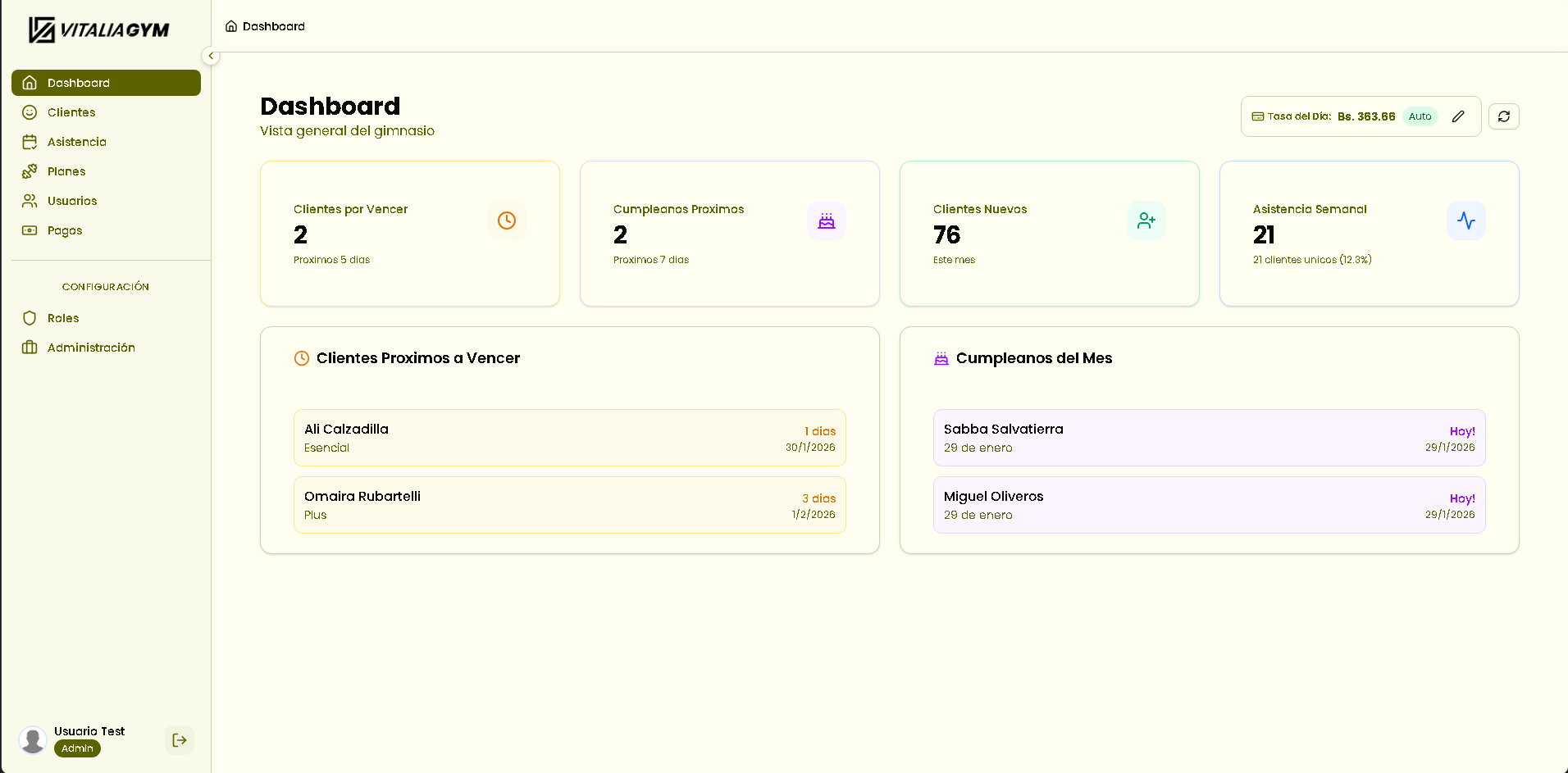This screenshot has width=1568, height=773.
Task: Click the Roles shield icon
Action: [30, 318]
